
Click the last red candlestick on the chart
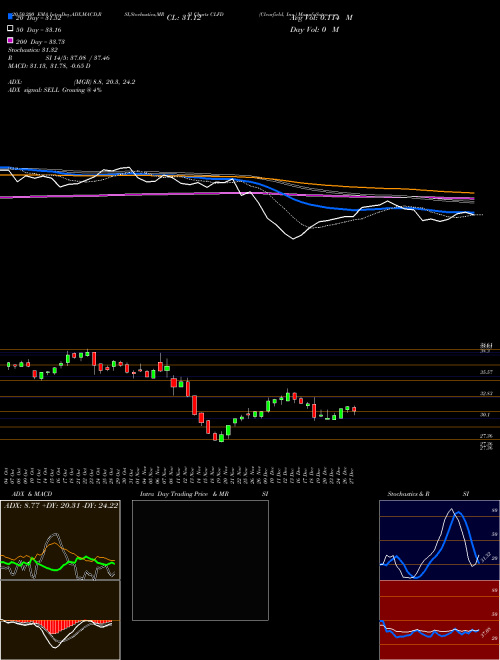[354, 410]
